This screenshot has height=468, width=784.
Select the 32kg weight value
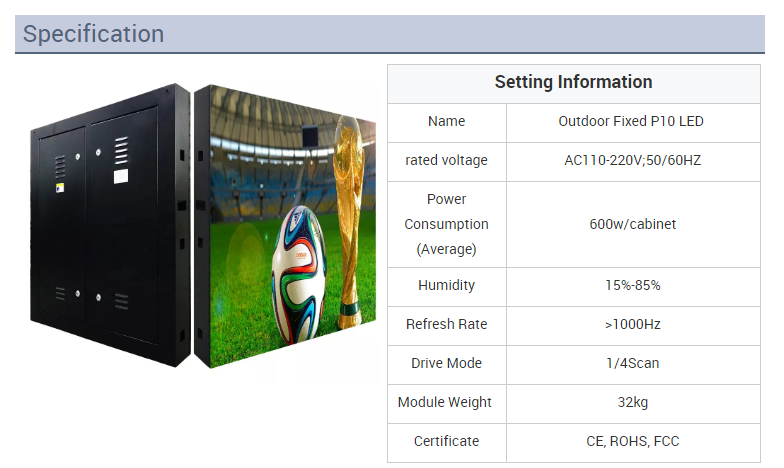point(632,402)
